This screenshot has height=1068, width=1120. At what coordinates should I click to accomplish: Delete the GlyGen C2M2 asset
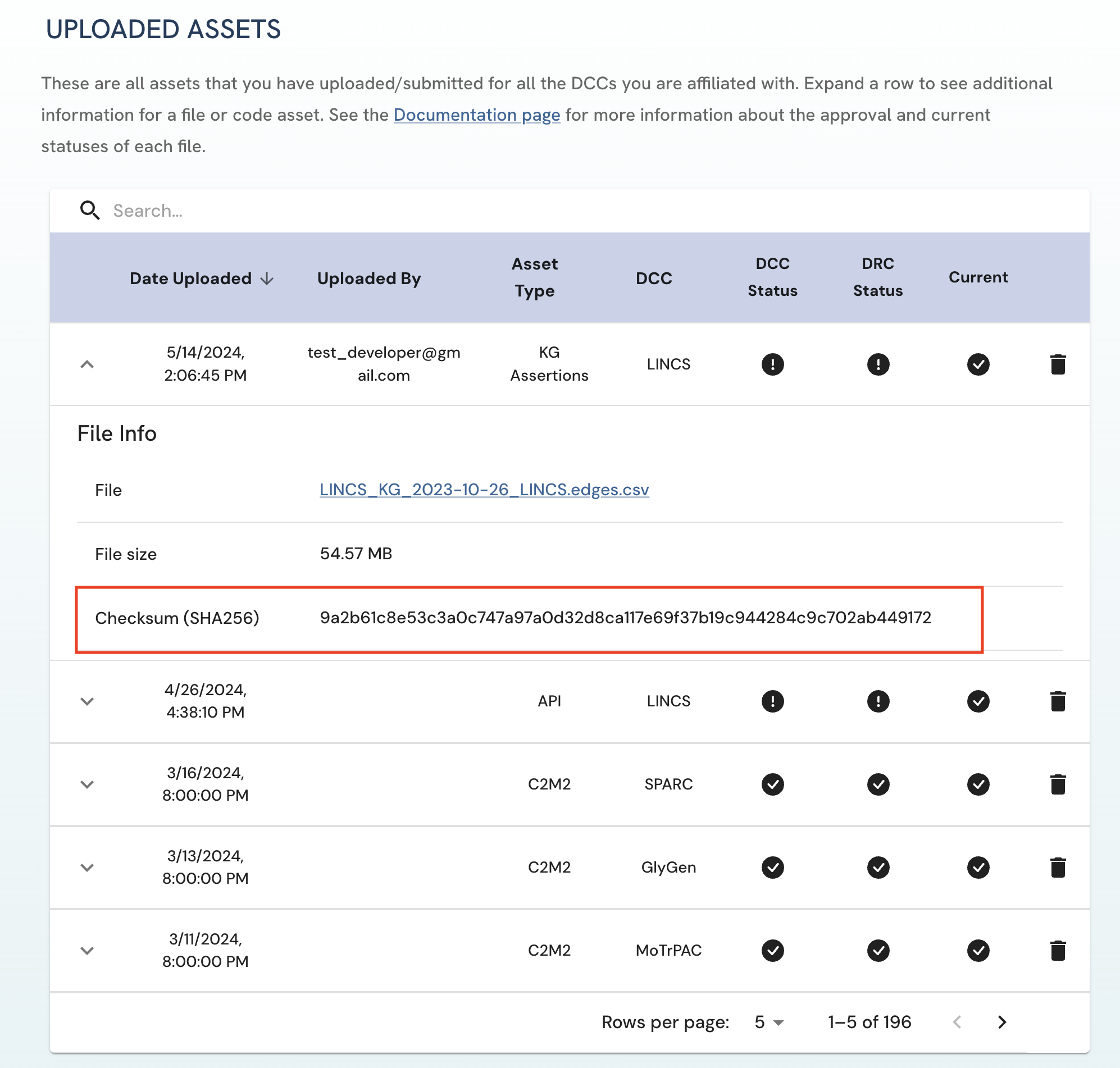(1057, 867)
